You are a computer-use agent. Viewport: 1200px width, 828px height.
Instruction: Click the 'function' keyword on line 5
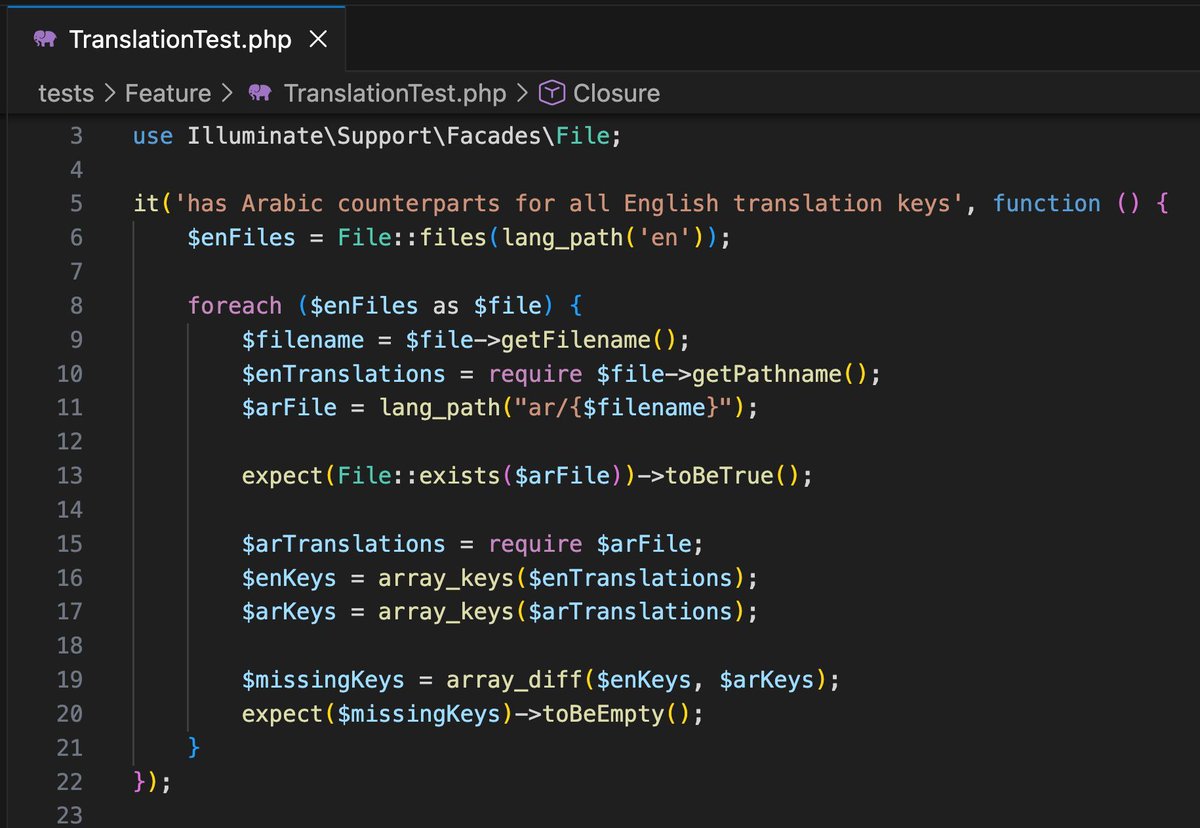(x=1046, y=204)
